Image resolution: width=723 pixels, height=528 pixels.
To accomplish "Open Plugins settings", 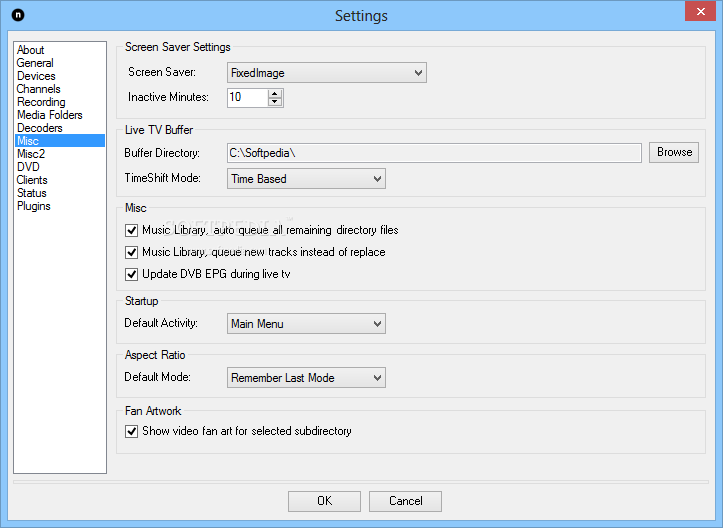I will click(x=34, y=206).
